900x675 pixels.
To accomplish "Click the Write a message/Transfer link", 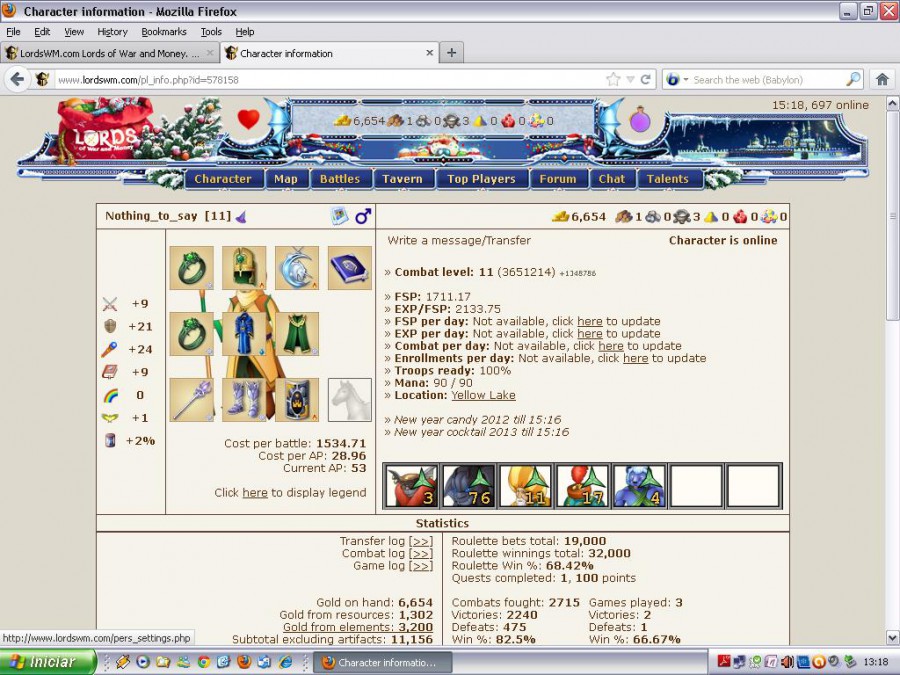I will click(459, 240).
